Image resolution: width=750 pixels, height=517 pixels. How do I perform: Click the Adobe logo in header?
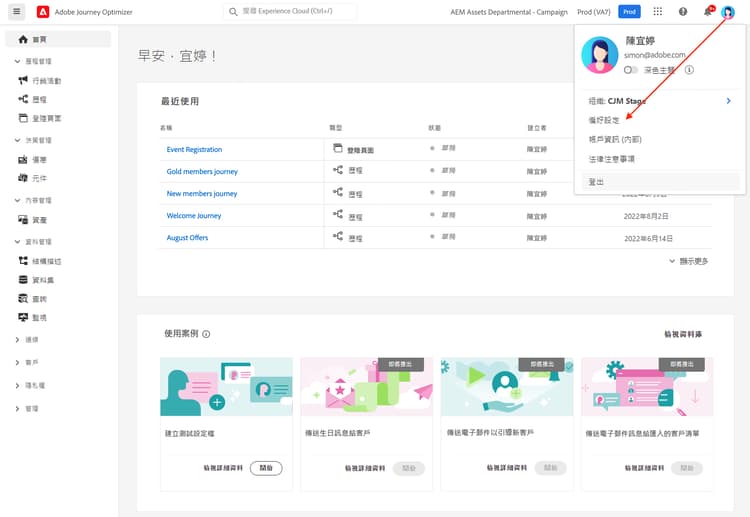43,11
